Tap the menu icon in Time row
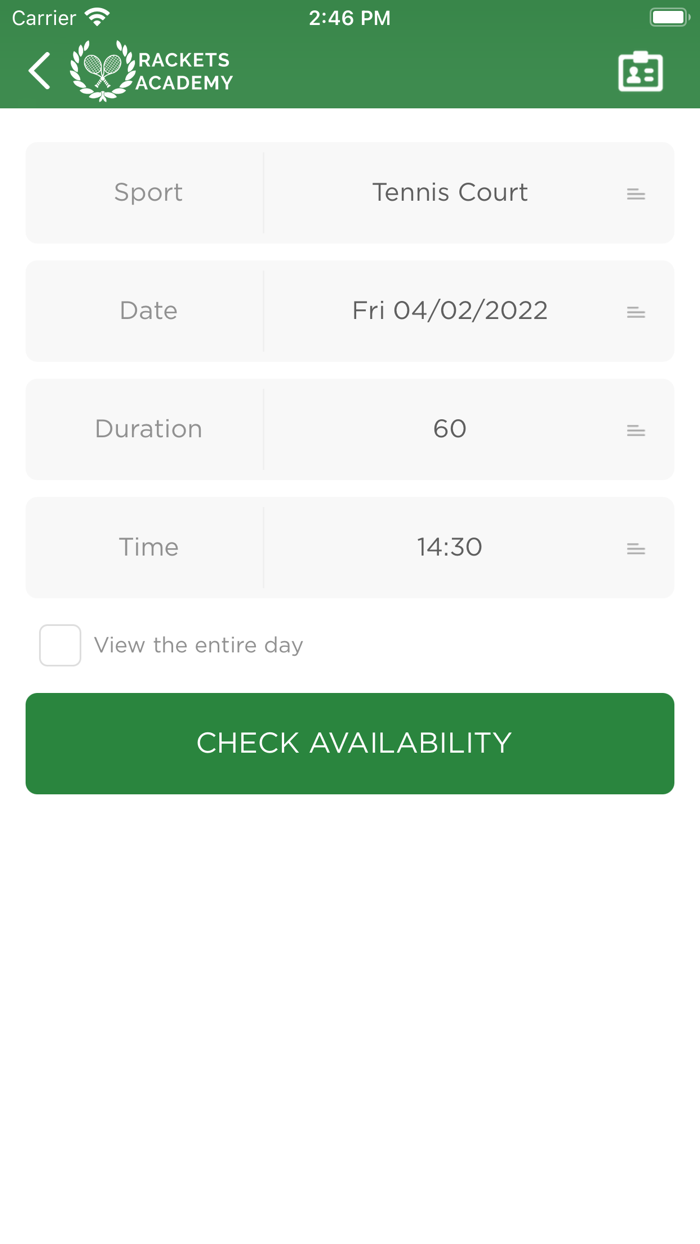 pyautogui.click(x=635, y=548)
